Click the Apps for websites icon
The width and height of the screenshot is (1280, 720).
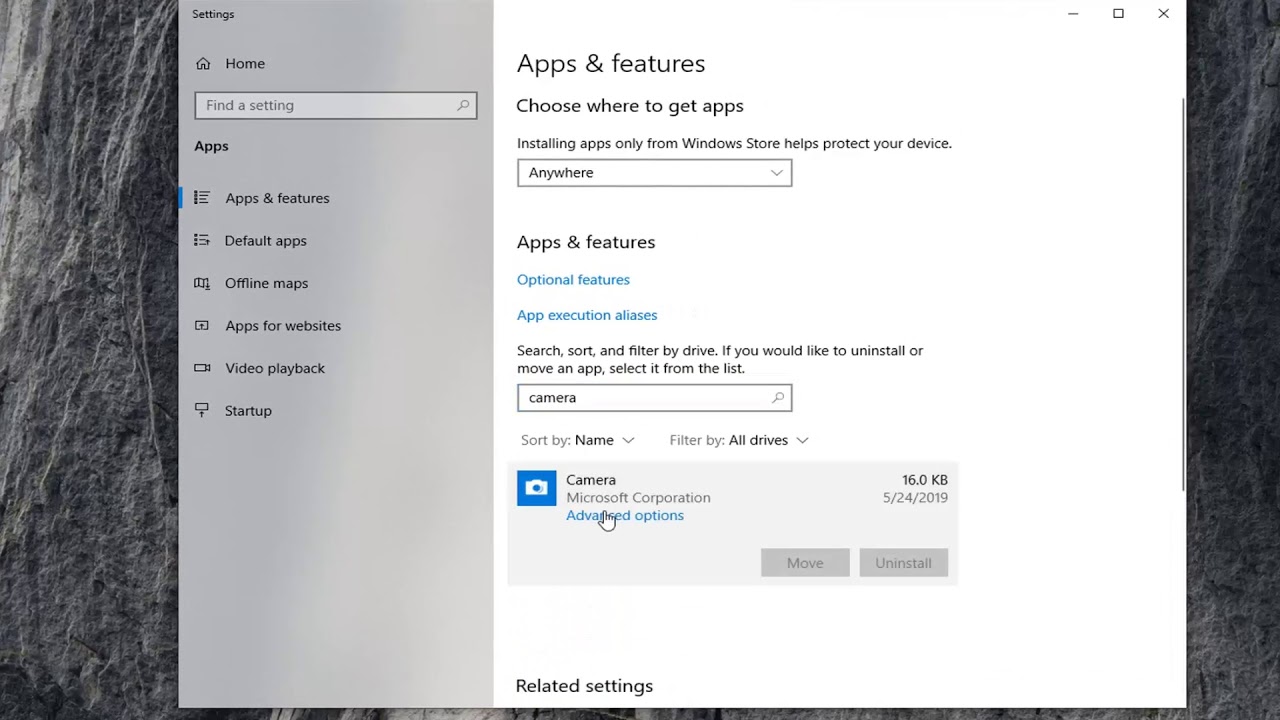pos(202,325)
